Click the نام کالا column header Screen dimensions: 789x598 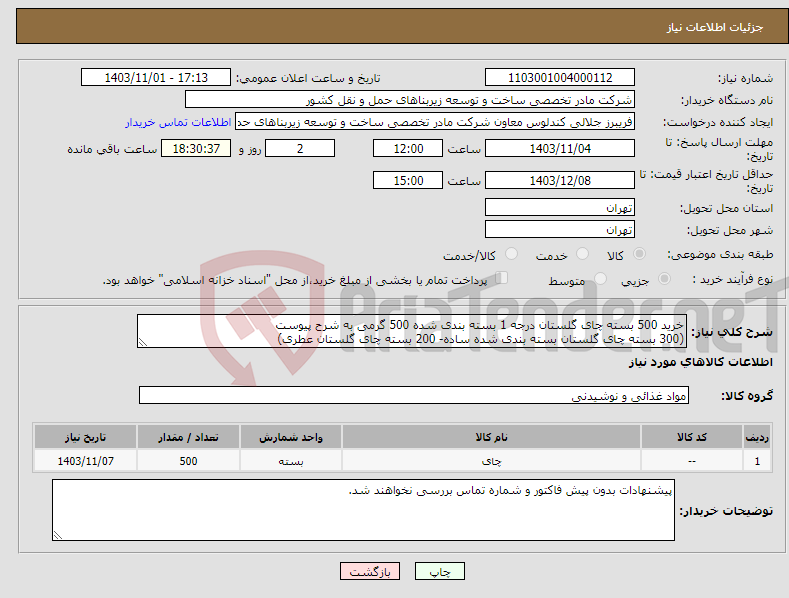[x=491, y=437]
